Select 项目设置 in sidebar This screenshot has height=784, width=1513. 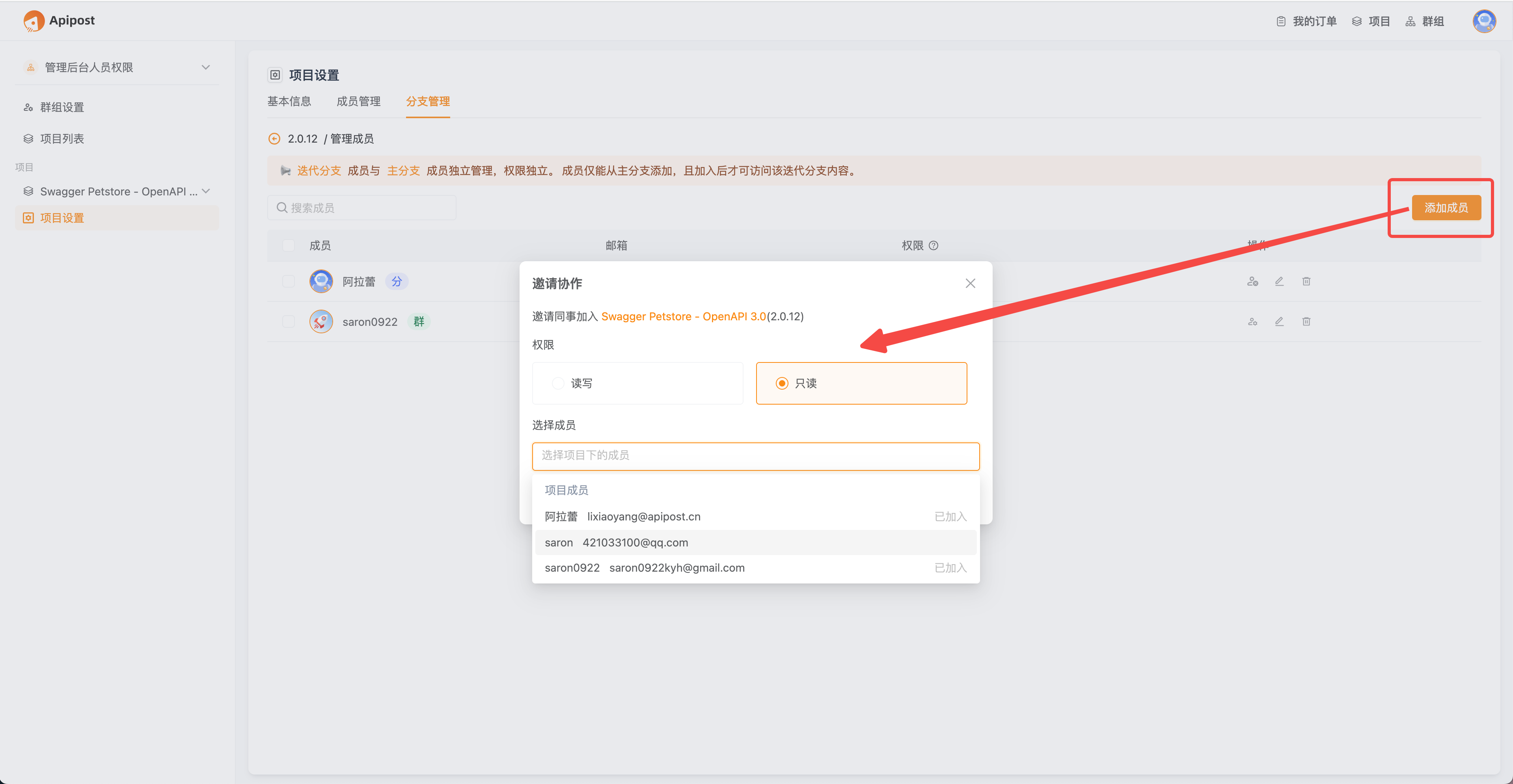[117, 218]
